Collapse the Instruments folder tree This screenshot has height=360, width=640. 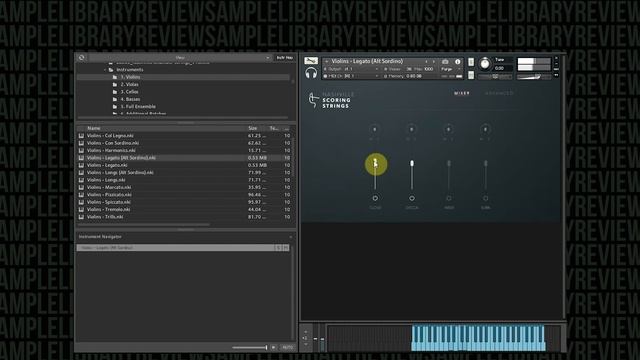(105, 70)
